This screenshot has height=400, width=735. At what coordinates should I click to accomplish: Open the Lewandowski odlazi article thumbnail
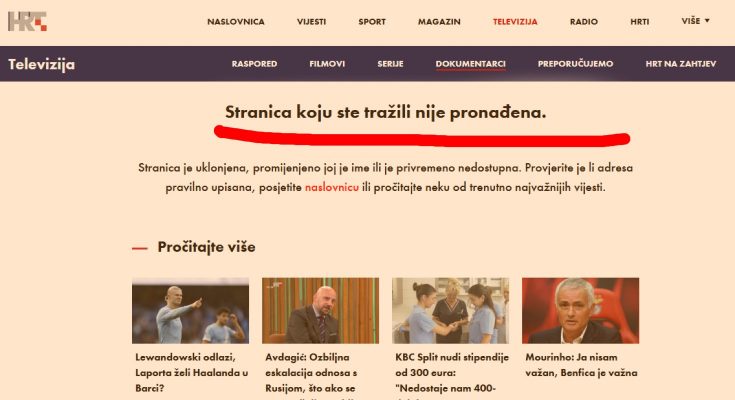coord(190,310)
